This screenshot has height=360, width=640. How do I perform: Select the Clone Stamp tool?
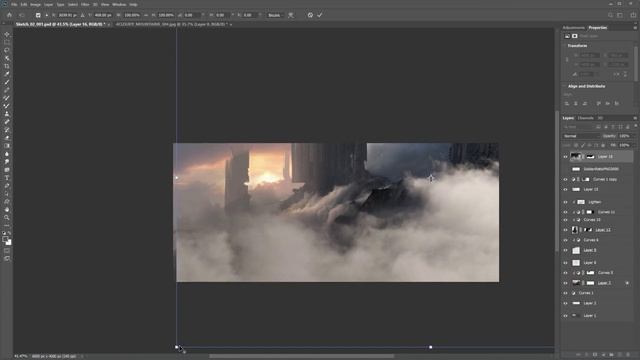tap(7, 114)
